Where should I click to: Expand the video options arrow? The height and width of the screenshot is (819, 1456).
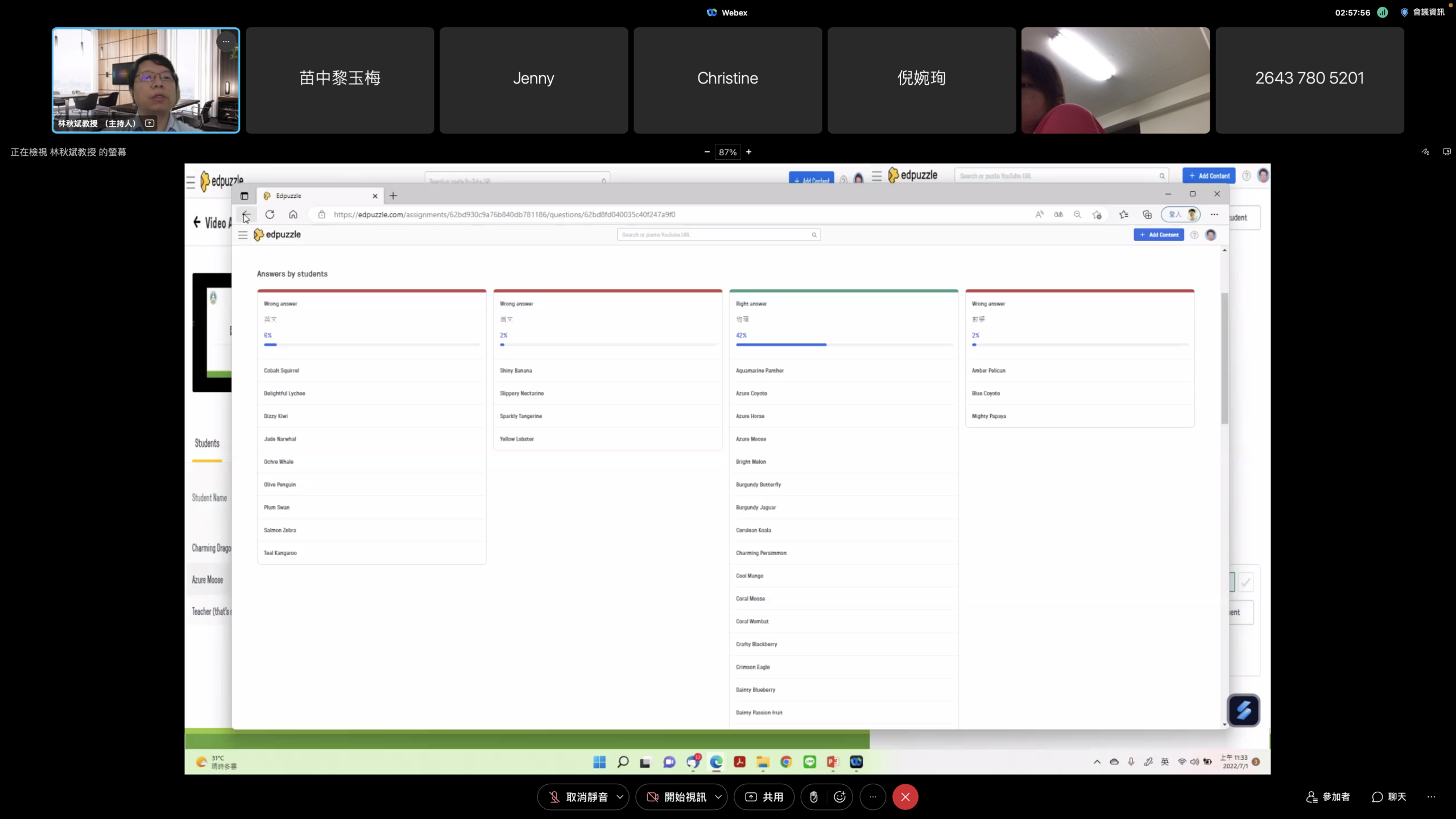pos(718,797)
